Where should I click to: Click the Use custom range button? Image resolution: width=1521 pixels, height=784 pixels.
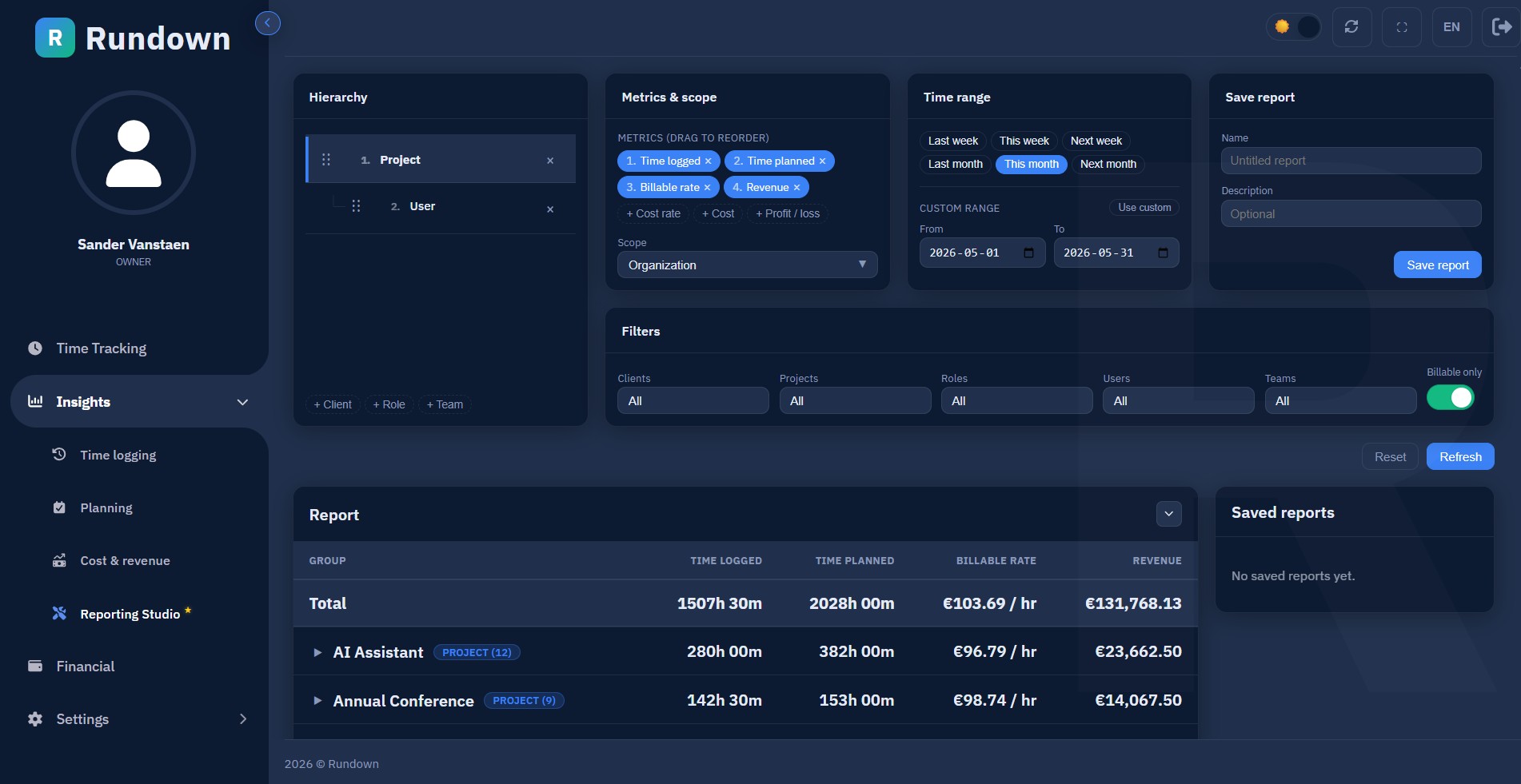click(x=1144, y=208)
